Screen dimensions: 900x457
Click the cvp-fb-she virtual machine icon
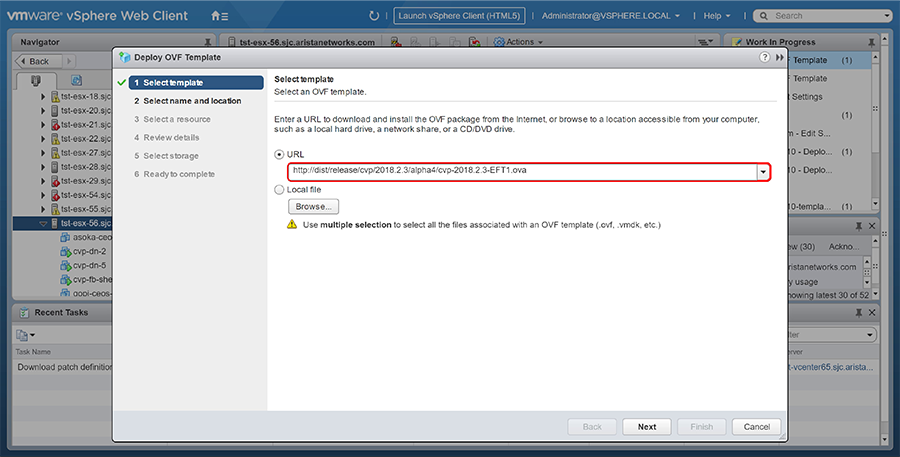(x=65, y=280)
